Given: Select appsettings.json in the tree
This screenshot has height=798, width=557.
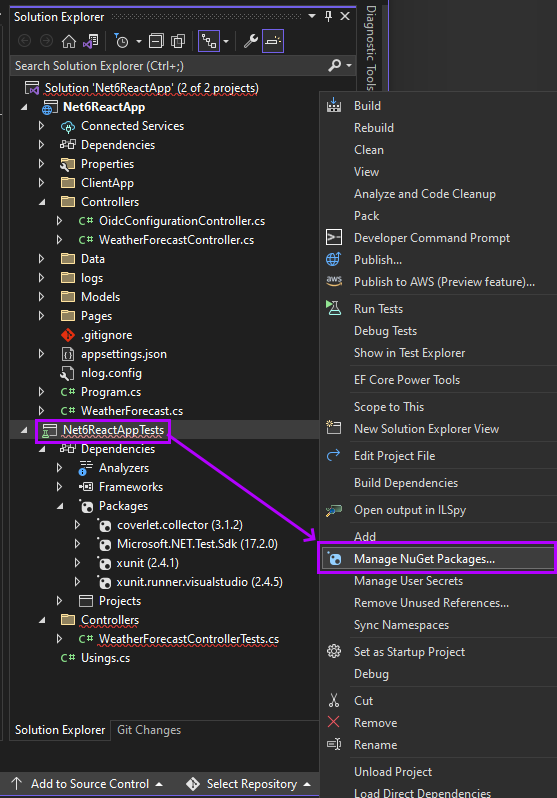Looking at the screenshot, I should coord(124,354).
